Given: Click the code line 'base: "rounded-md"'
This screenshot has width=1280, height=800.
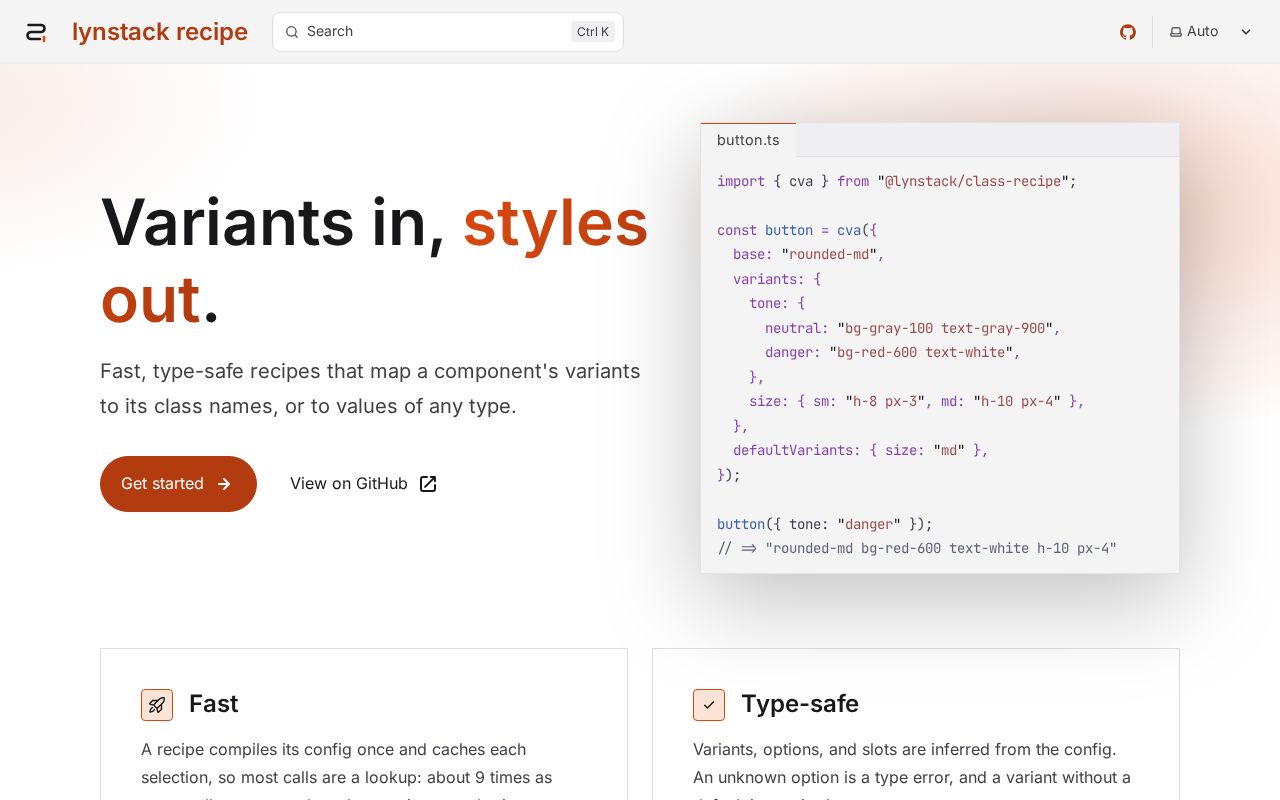Looking at the screenshot, I should 809,254.
